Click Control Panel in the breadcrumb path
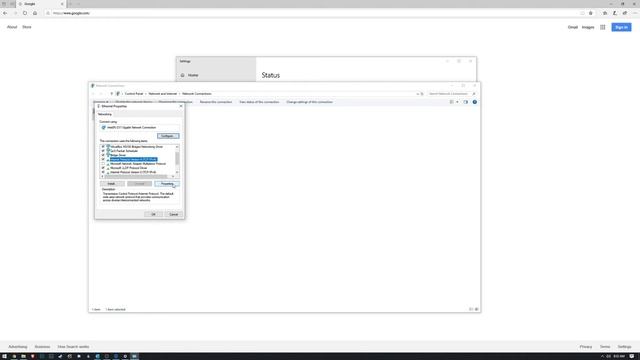This screenshot has width=640, height=360. pos(134,94)
